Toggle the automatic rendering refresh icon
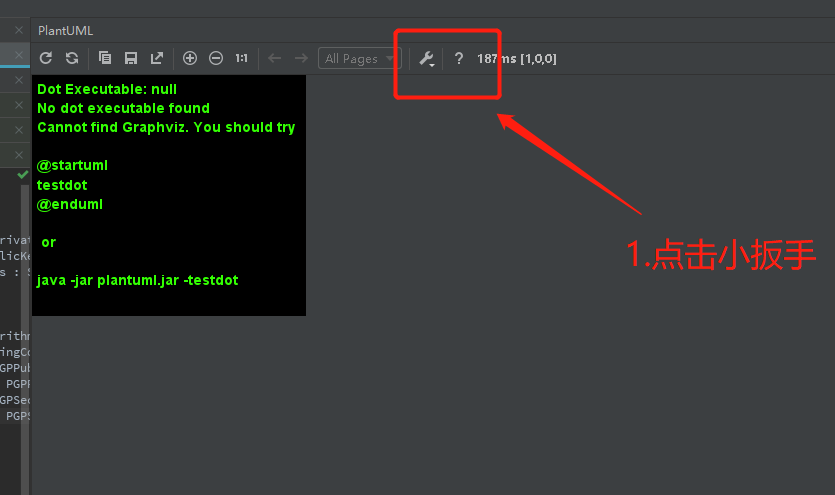This screenshot has height=495, width=835. coord(72,58)
